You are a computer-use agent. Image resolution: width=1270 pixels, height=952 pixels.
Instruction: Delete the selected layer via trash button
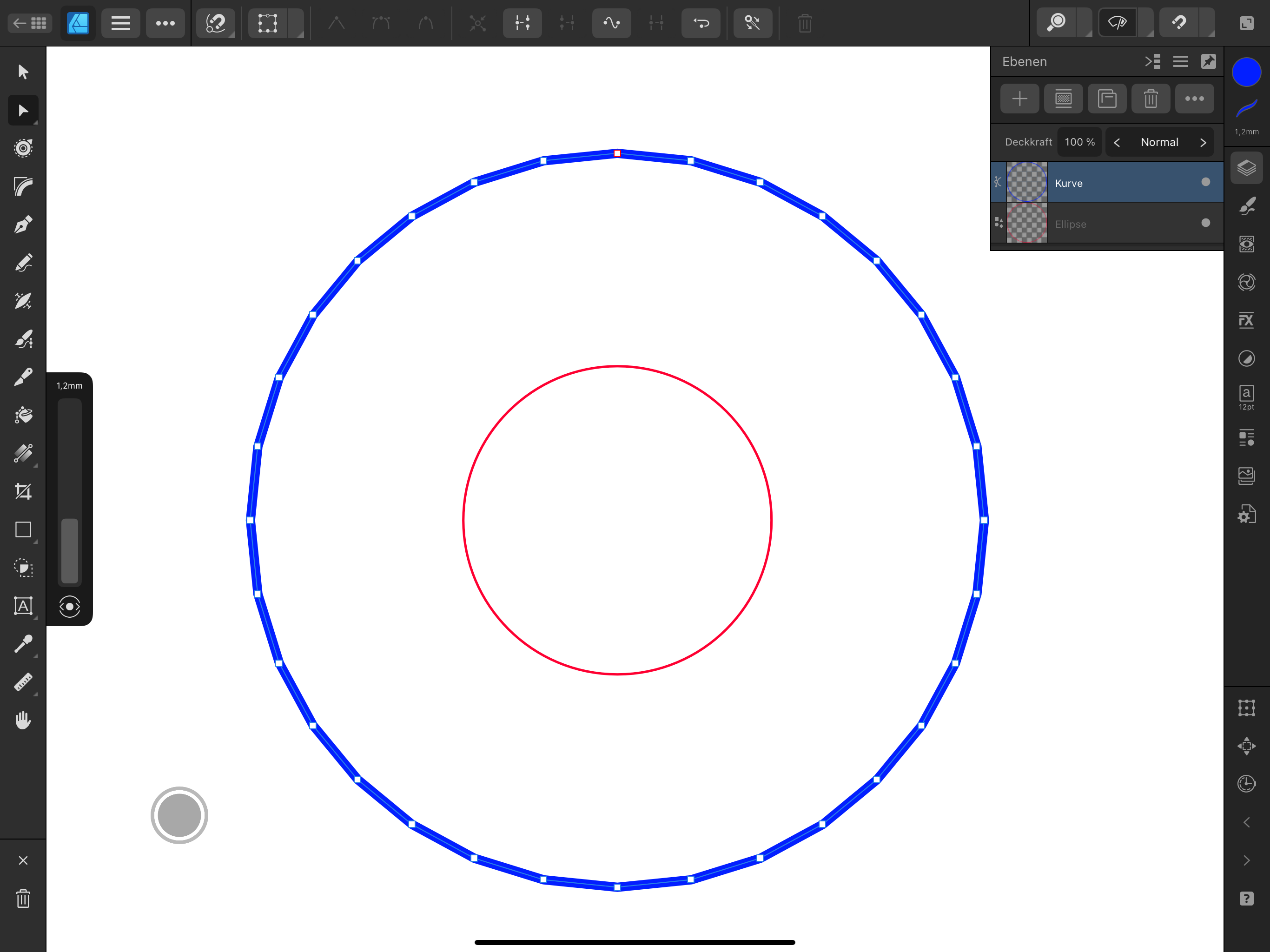1151,99
